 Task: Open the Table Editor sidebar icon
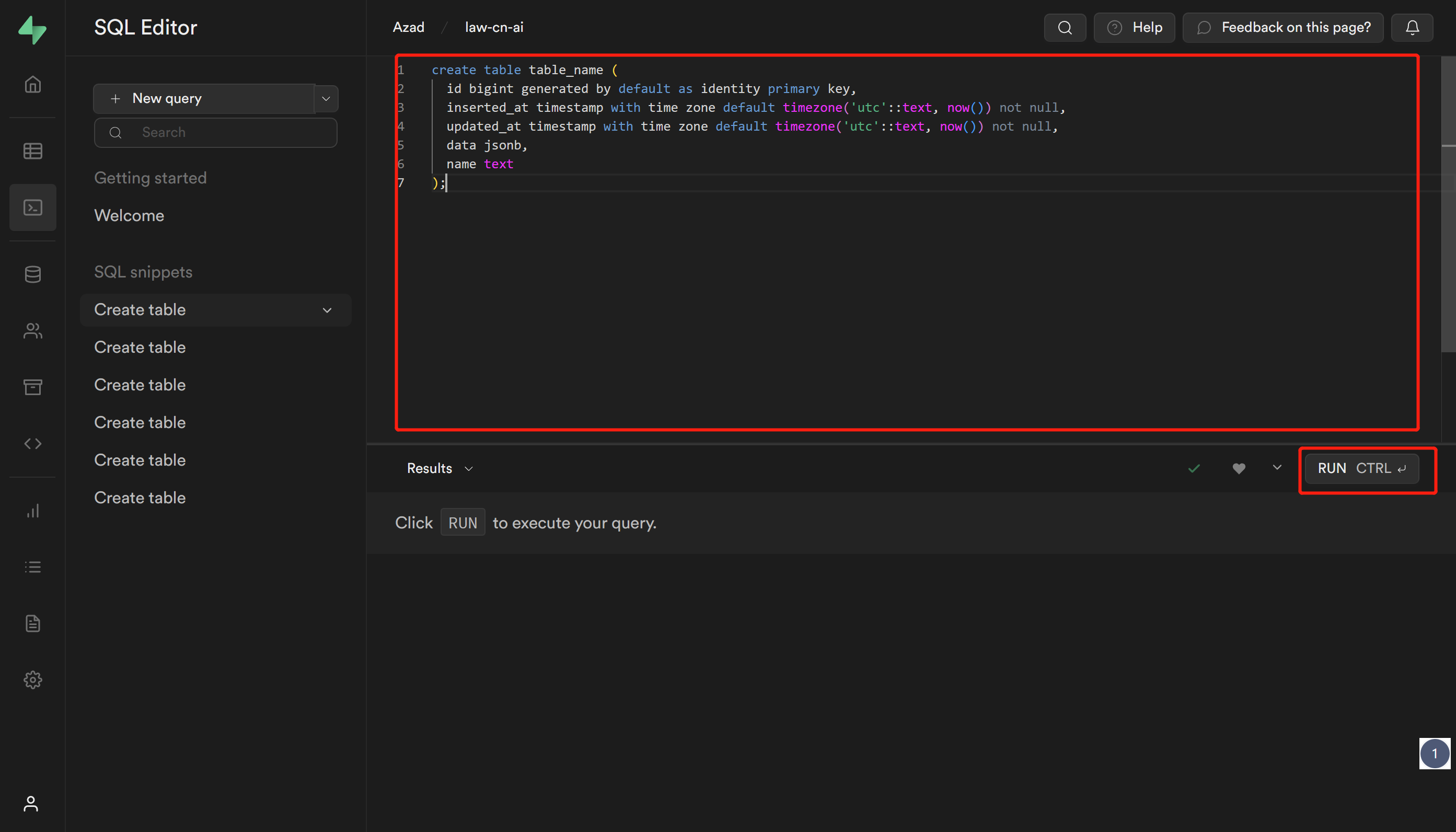32,151
